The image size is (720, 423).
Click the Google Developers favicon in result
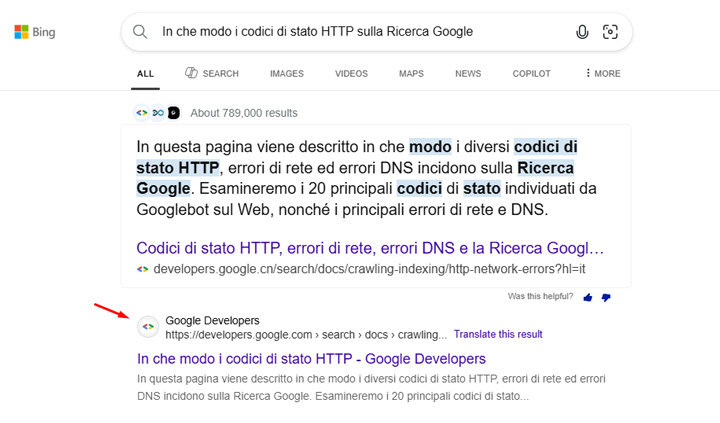point(148,327)
